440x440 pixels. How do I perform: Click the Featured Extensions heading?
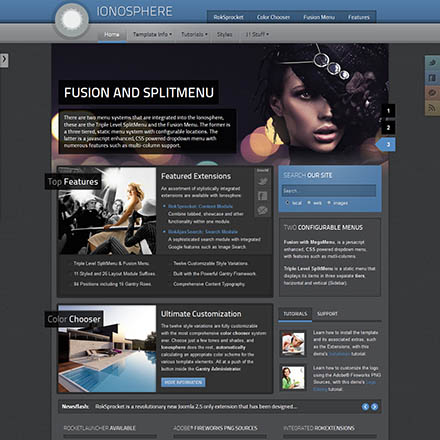tap(196, 176)
